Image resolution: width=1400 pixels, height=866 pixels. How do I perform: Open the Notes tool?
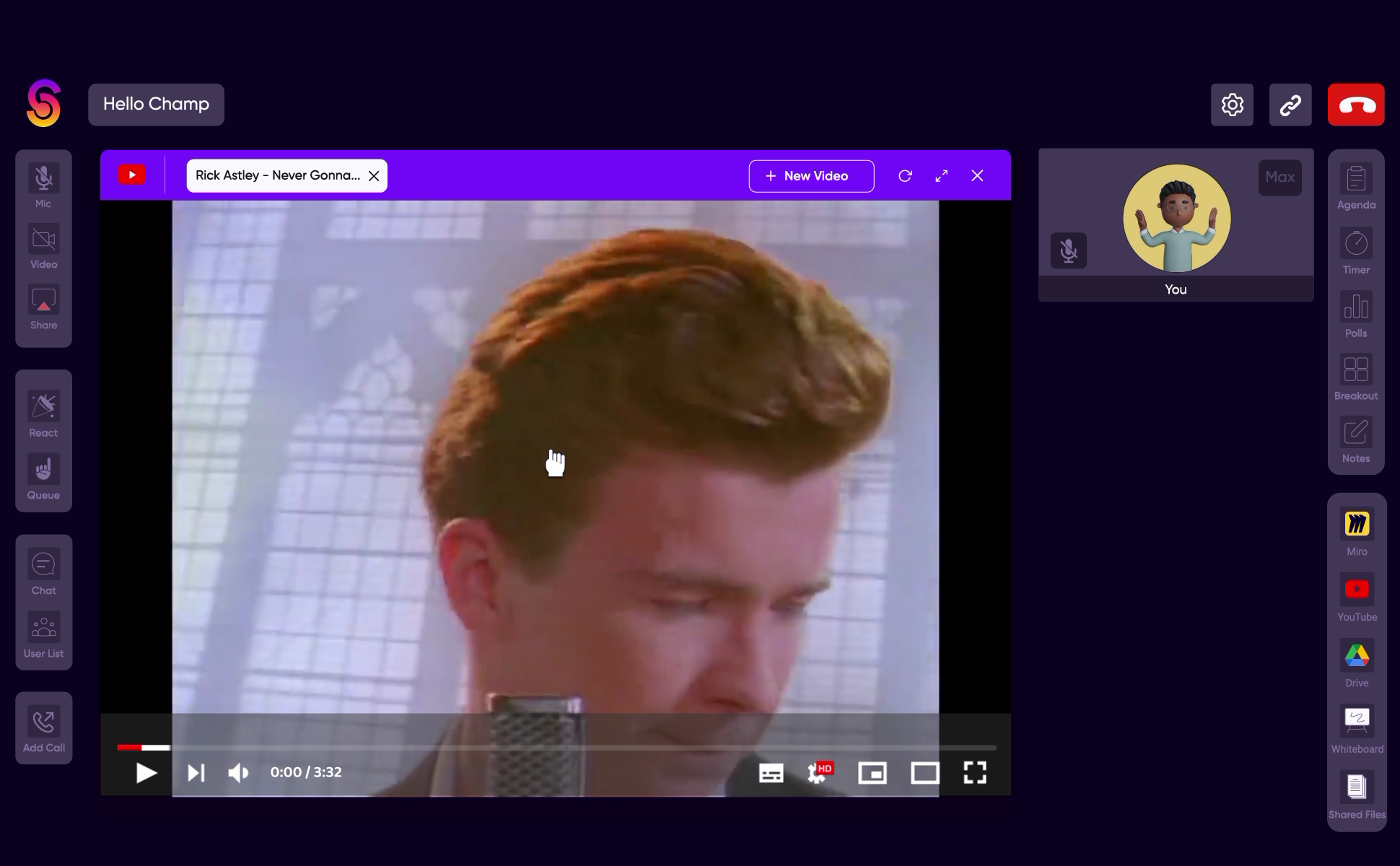(1356, 440)
